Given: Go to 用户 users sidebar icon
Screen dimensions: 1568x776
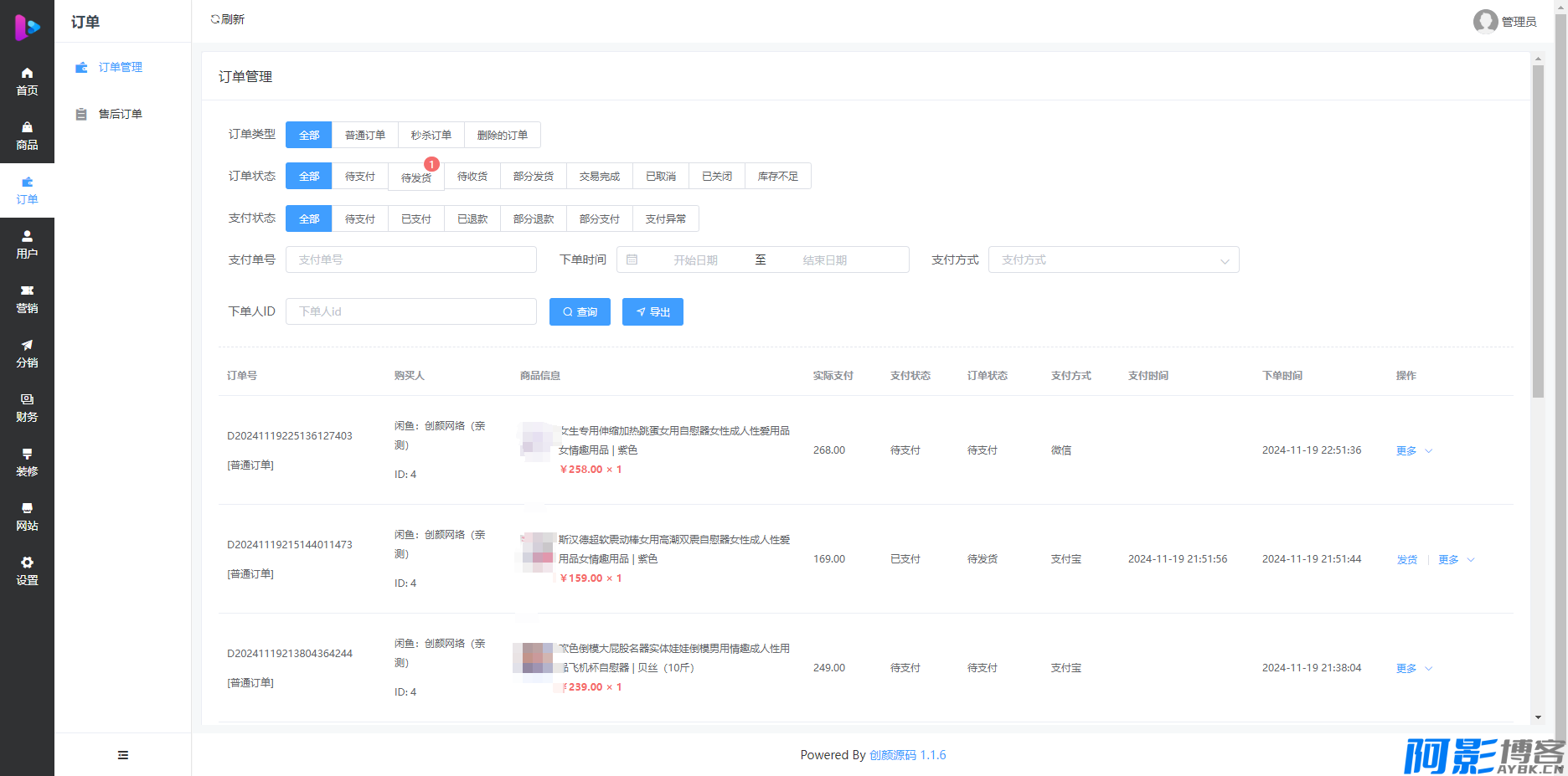Looking at the screenshot, I should point(27,237).
